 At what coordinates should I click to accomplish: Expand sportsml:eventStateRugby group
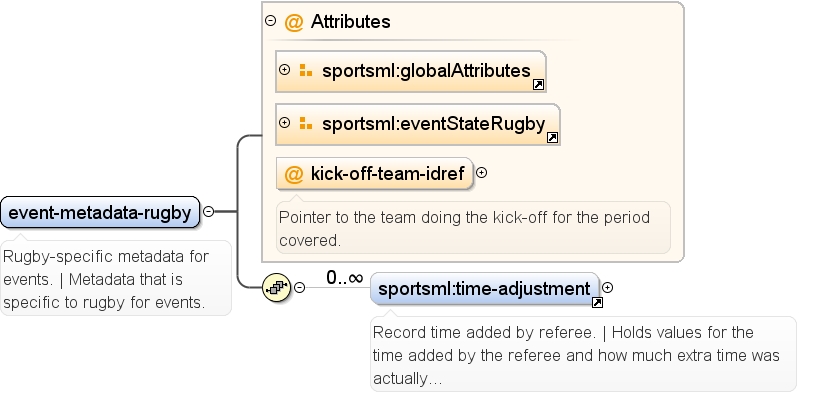284,123
